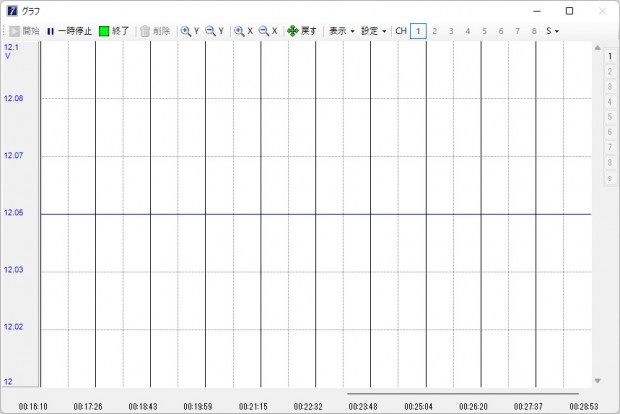This screenshot has height=414, width=620.
Task: Click the app icon in title bar
Action: pyautogui.click(x=12, y=10)
